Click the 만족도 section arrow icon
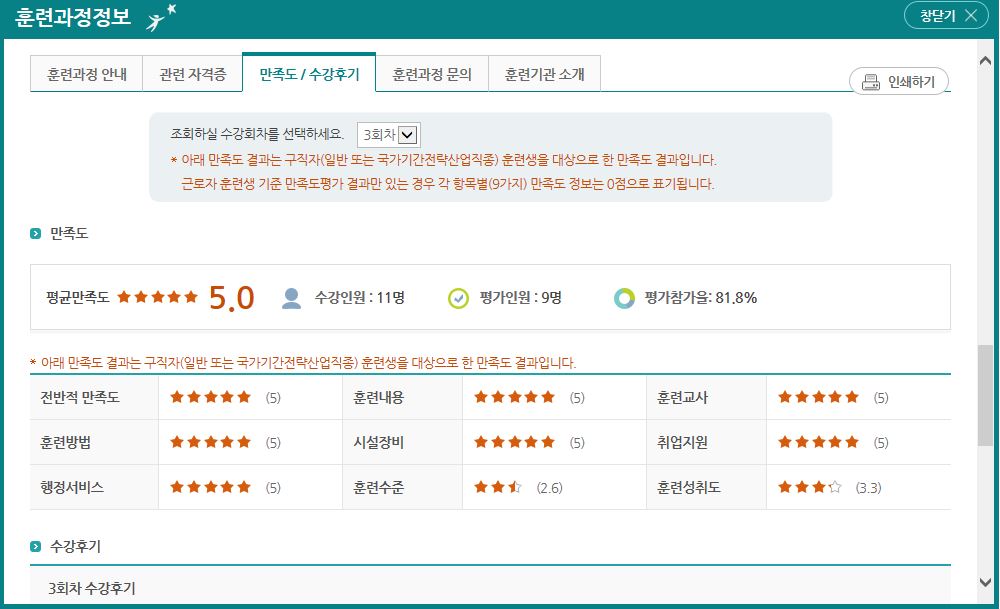1000x609 pixels. [x=36, y=234]
